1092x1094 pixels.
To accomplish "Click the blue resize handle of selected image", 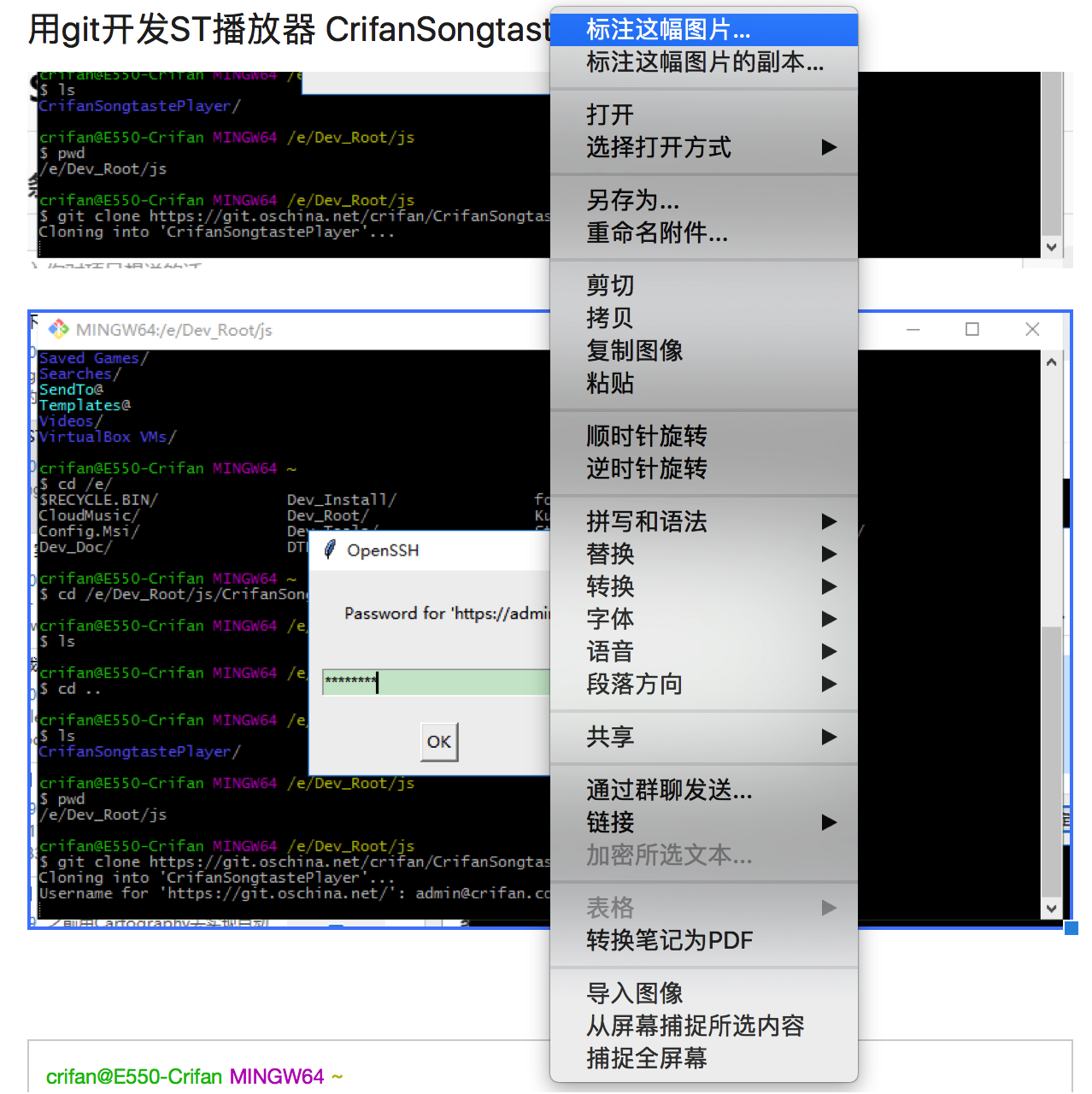I will [1071, 928].
